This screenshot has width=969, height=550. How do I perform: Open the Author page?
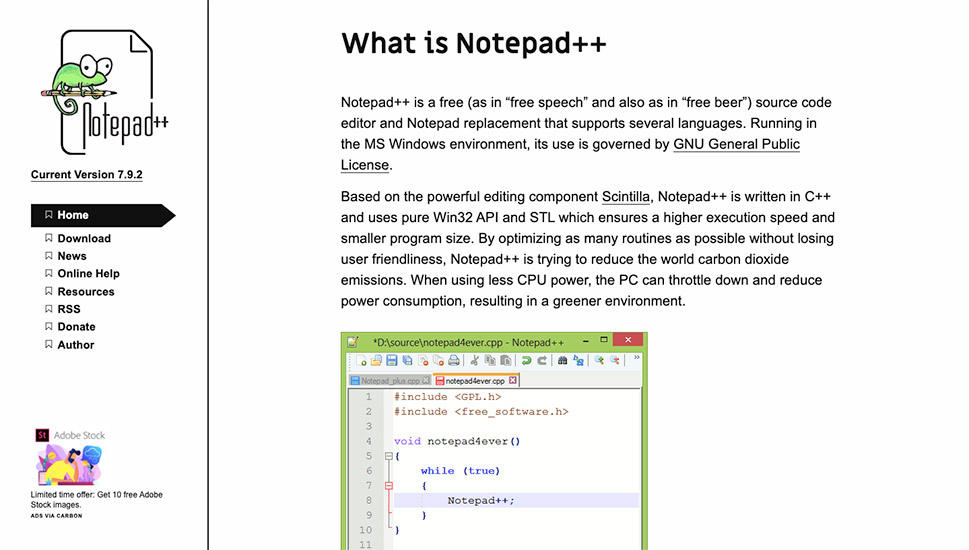(x=75, y=345)
